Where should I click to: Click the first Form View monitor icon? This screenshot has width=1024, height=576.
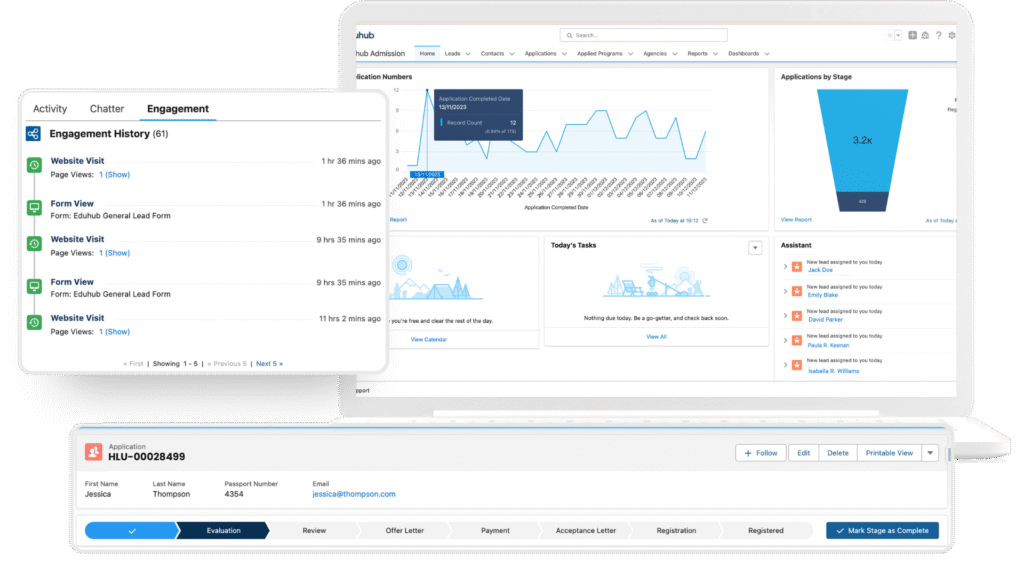pyautogui.click(x=33, y=205)
